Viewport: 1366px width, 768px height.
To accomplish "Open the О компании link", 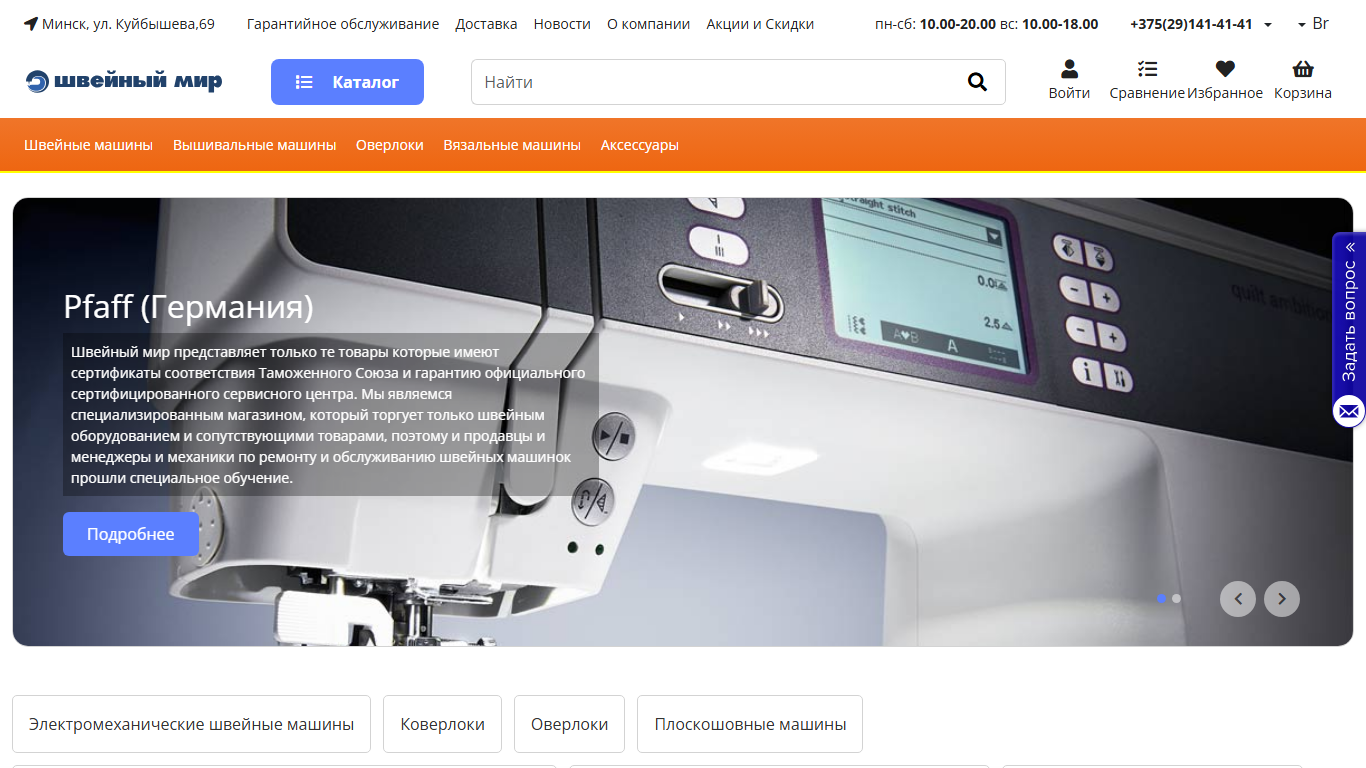I will (x=648, y=24).
